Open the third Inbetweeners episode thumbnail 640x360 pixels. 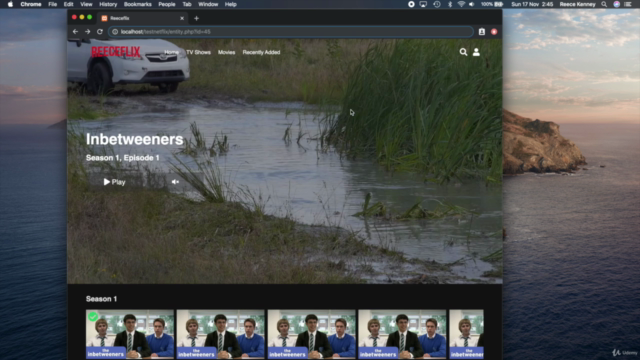pyautogui.click(x=311, y=334)
